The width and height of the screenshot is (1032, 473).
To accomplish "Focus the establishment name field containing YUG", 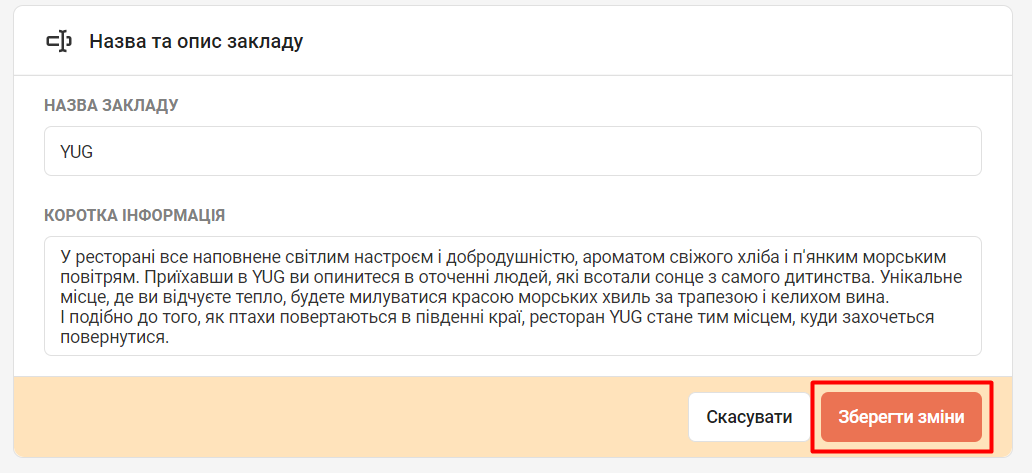I will click(x=512, y=151).
